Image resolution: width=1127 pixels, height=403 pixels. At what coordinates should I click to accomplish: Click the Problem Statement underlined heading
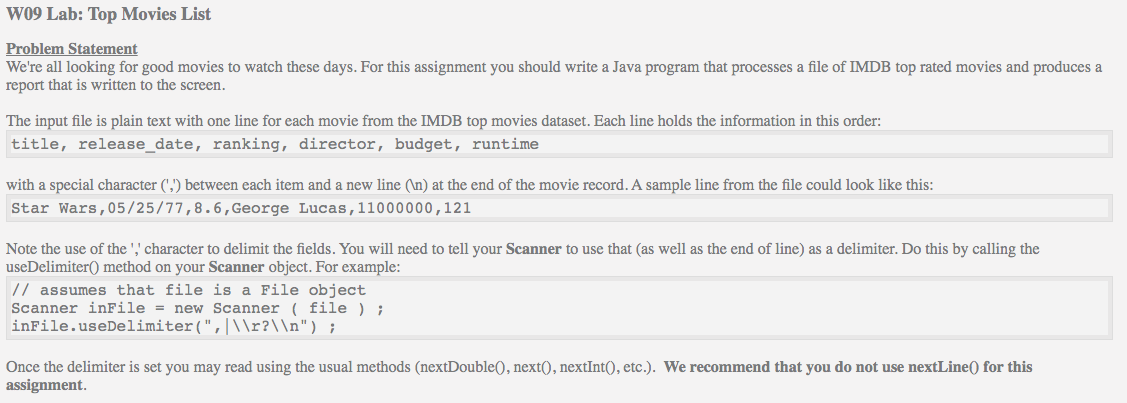tap(72, 48)
